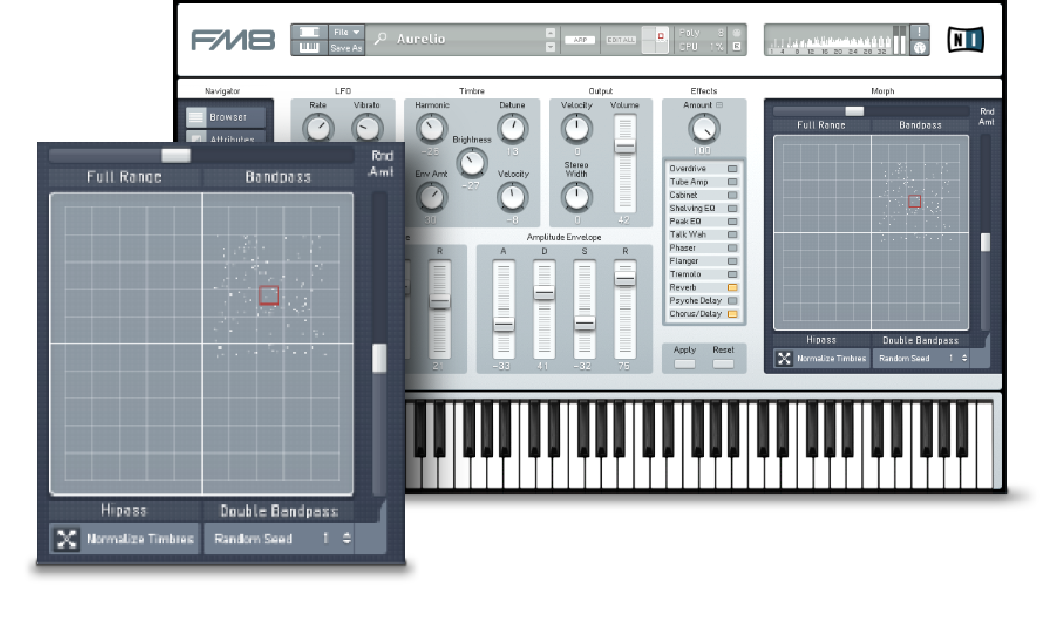Click red morph cursor square in enlarged panel
This screenshot has height=640, width=1040.
[269, 295]
